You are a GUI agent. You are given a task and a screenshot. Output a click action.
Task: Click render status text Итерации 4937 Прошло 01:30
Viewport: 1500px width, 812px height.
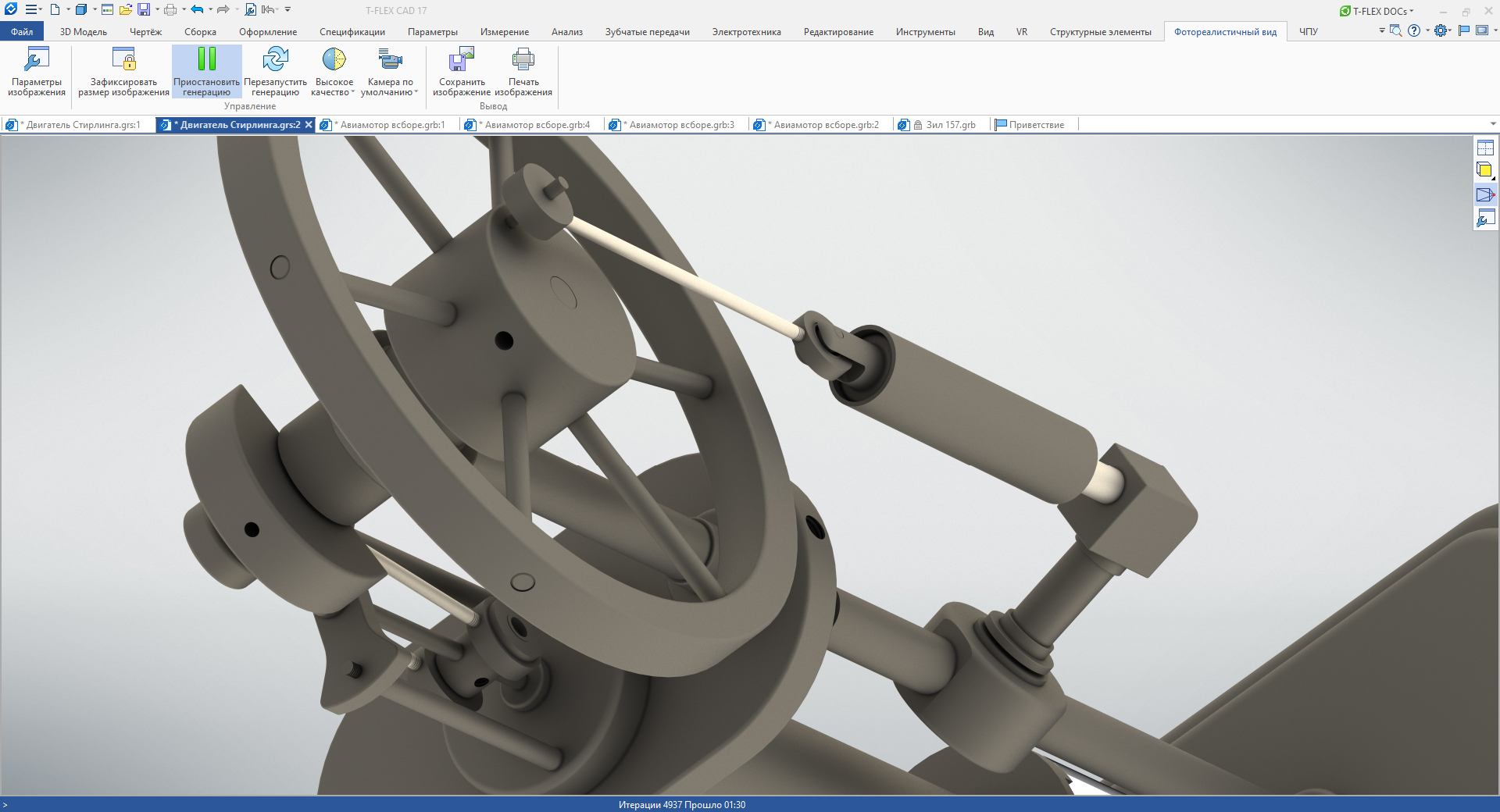click(681, 805)
